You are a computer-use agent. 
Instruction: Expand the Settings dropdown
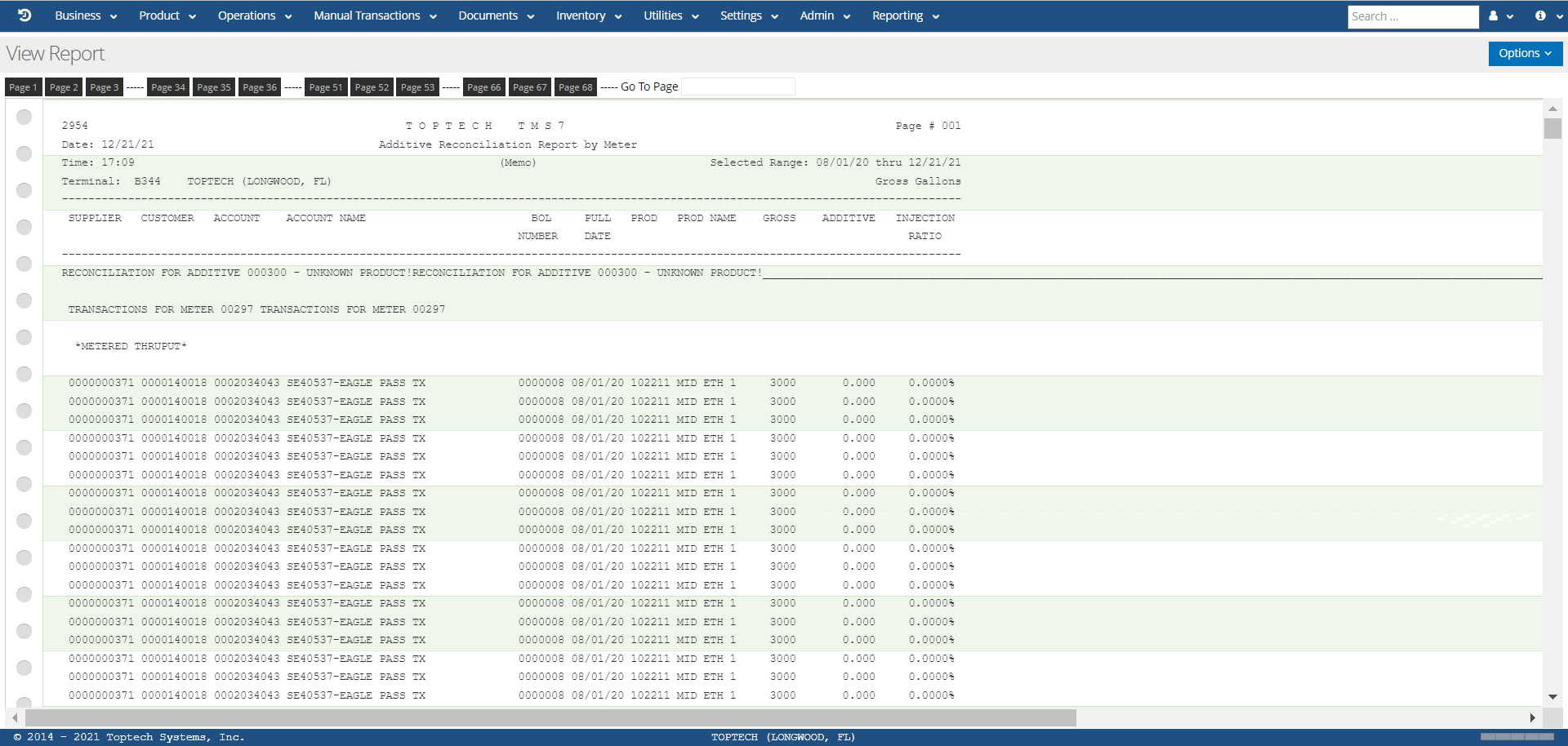click(750, 16)
